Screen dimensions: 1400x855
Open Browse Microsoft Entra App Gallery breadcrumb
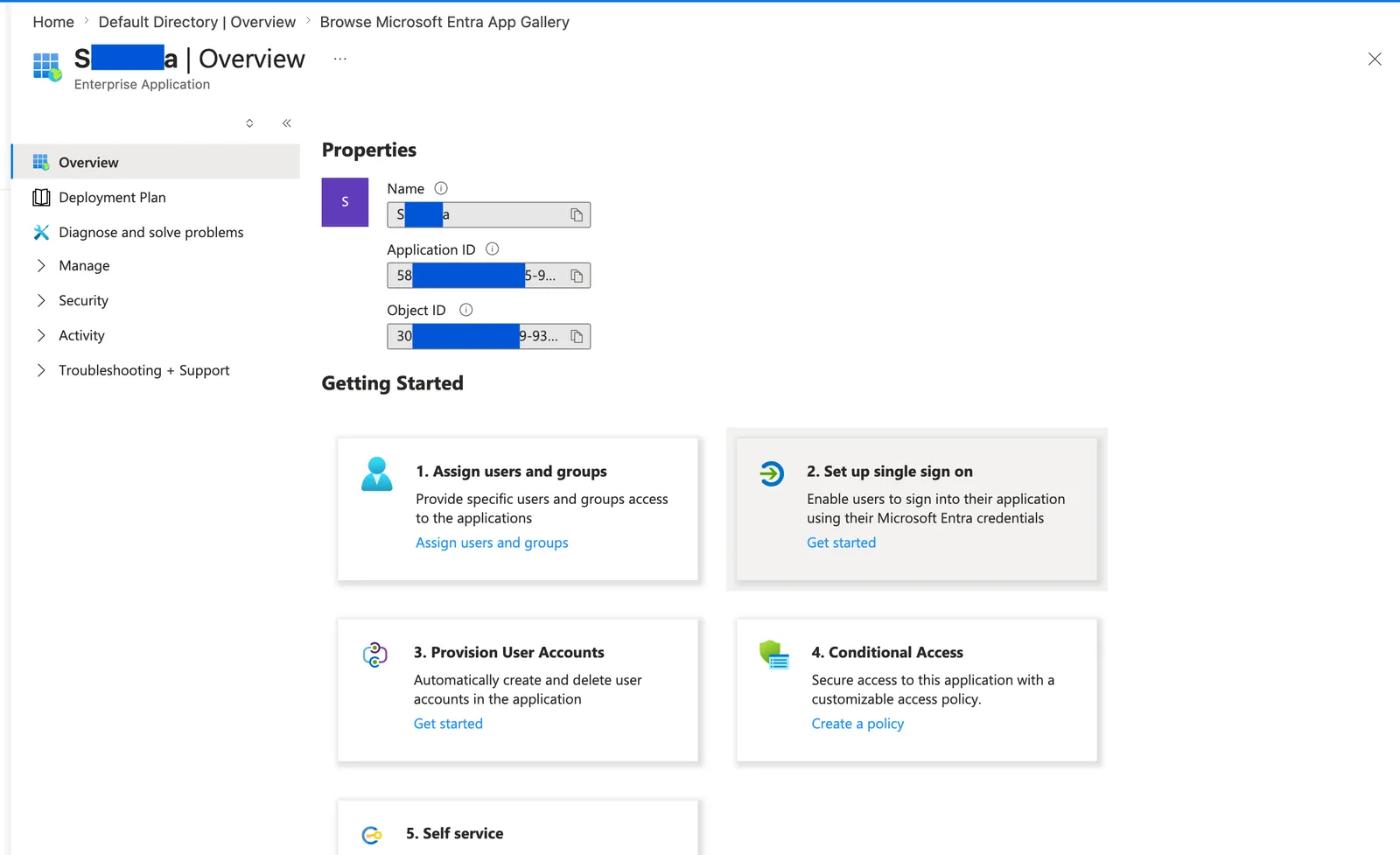click(x=444, y=22)
